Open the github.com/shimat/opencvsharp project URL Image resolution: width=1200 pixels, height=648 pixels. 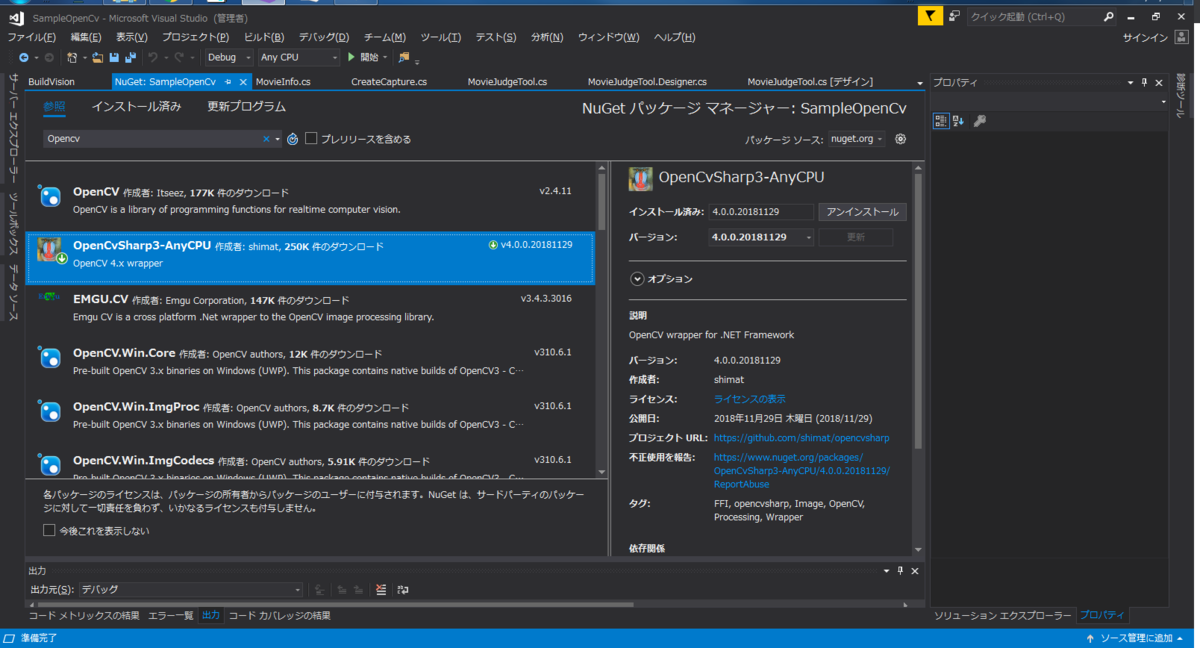[x=801, y=438]
